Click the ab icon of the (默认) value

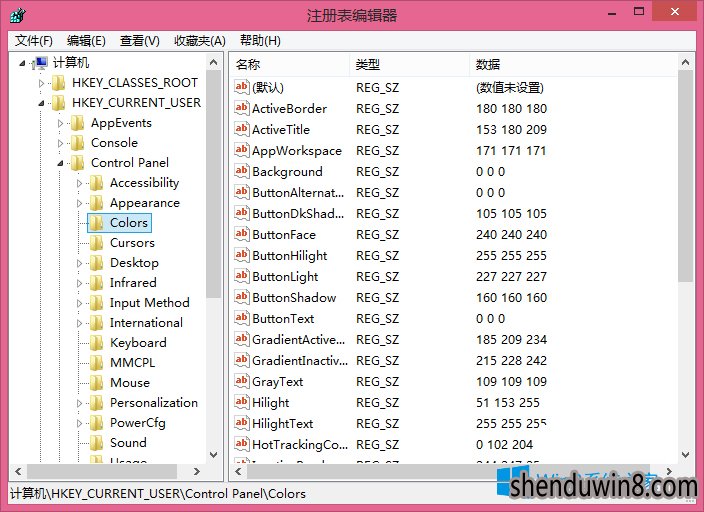242,87
